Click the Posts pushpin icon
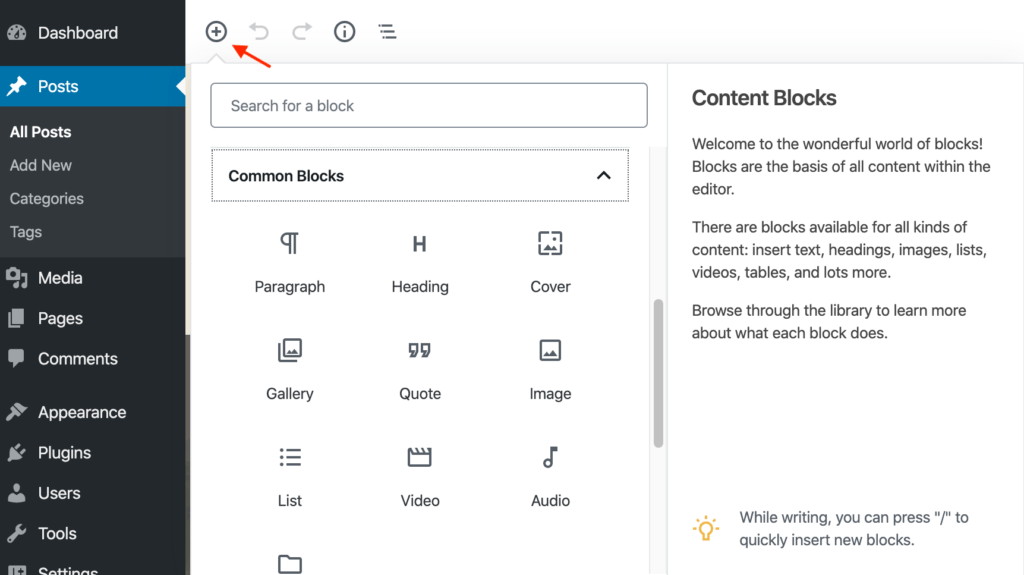Image resolution: width=1024 pixels, height=575 pixels. [17, 86]
